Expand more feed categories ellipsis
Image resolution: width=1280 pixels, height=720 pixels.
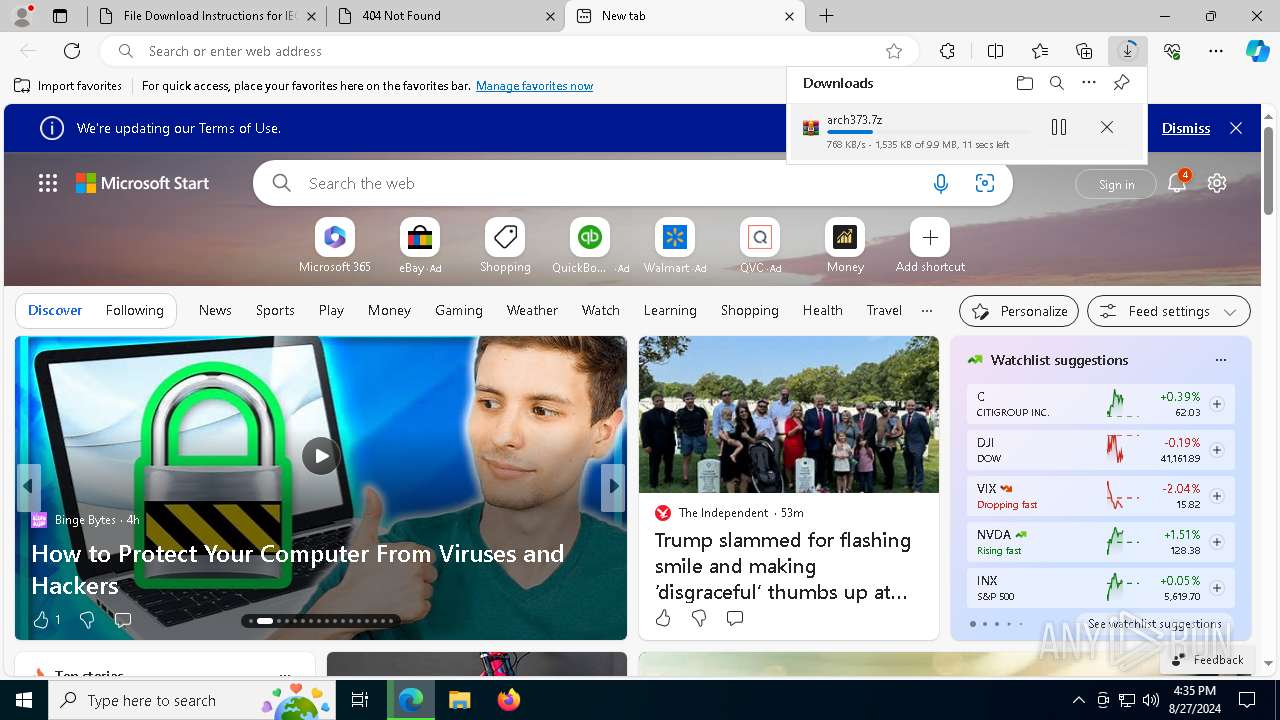tap(927, 310)
